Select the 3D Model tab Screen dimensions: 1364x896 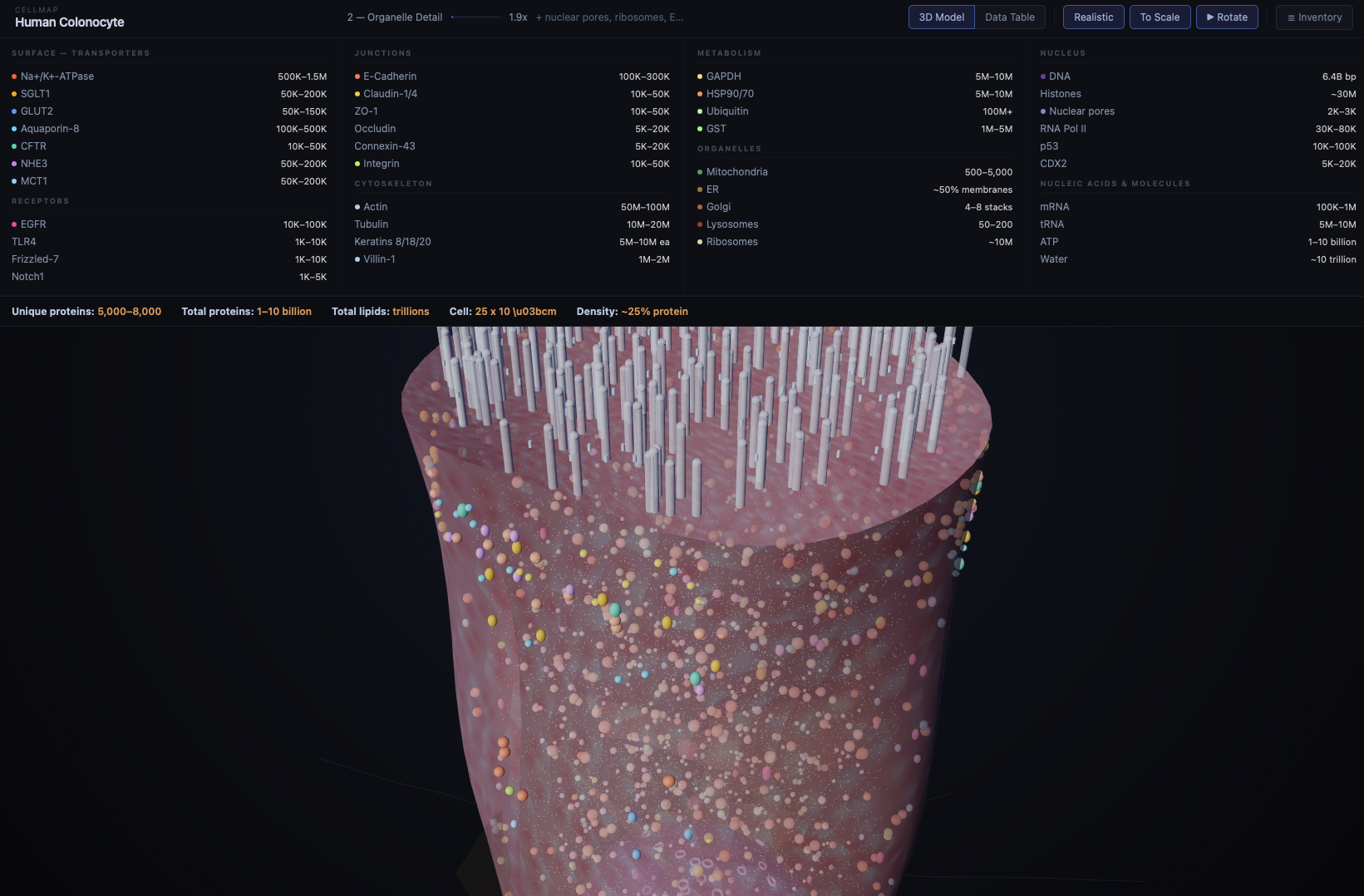pyautogui.click(x=941, y=17)
